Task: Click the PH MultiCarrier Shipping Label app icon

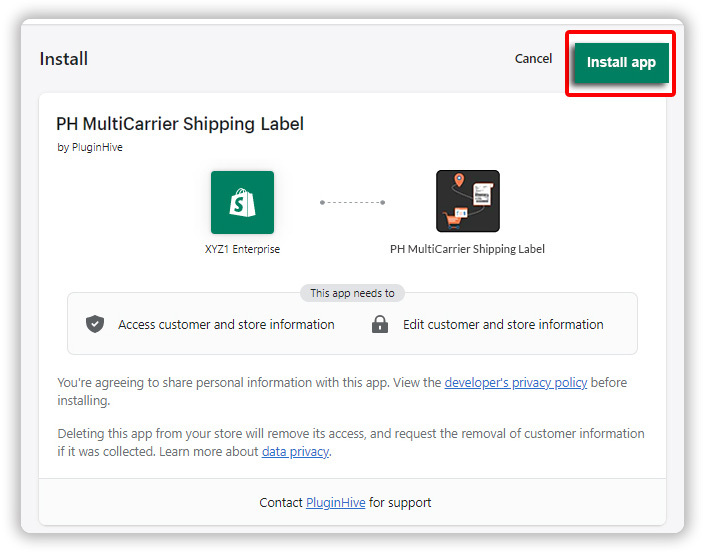Action: (468, 201)
